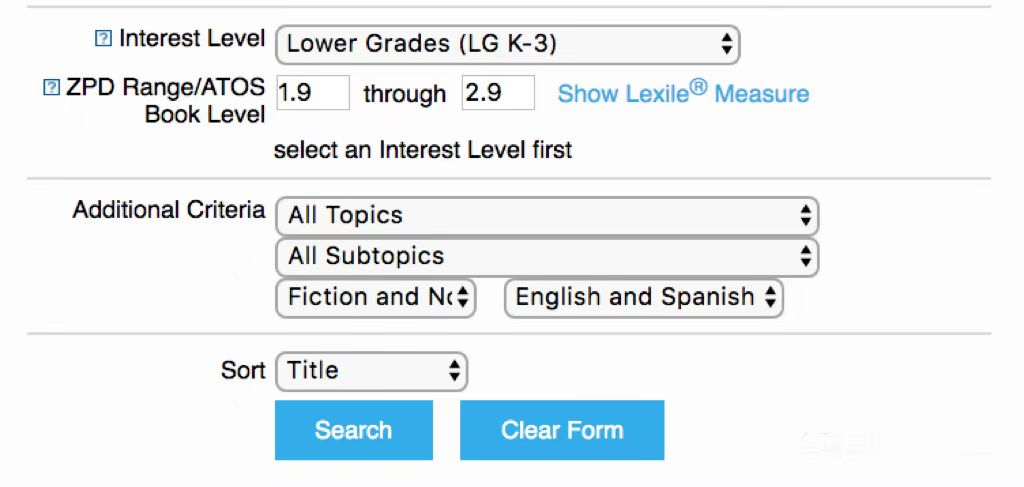Click the 1.9 lower book level field
This screenshot has width=1024, height=487.
tap(312, 93)
